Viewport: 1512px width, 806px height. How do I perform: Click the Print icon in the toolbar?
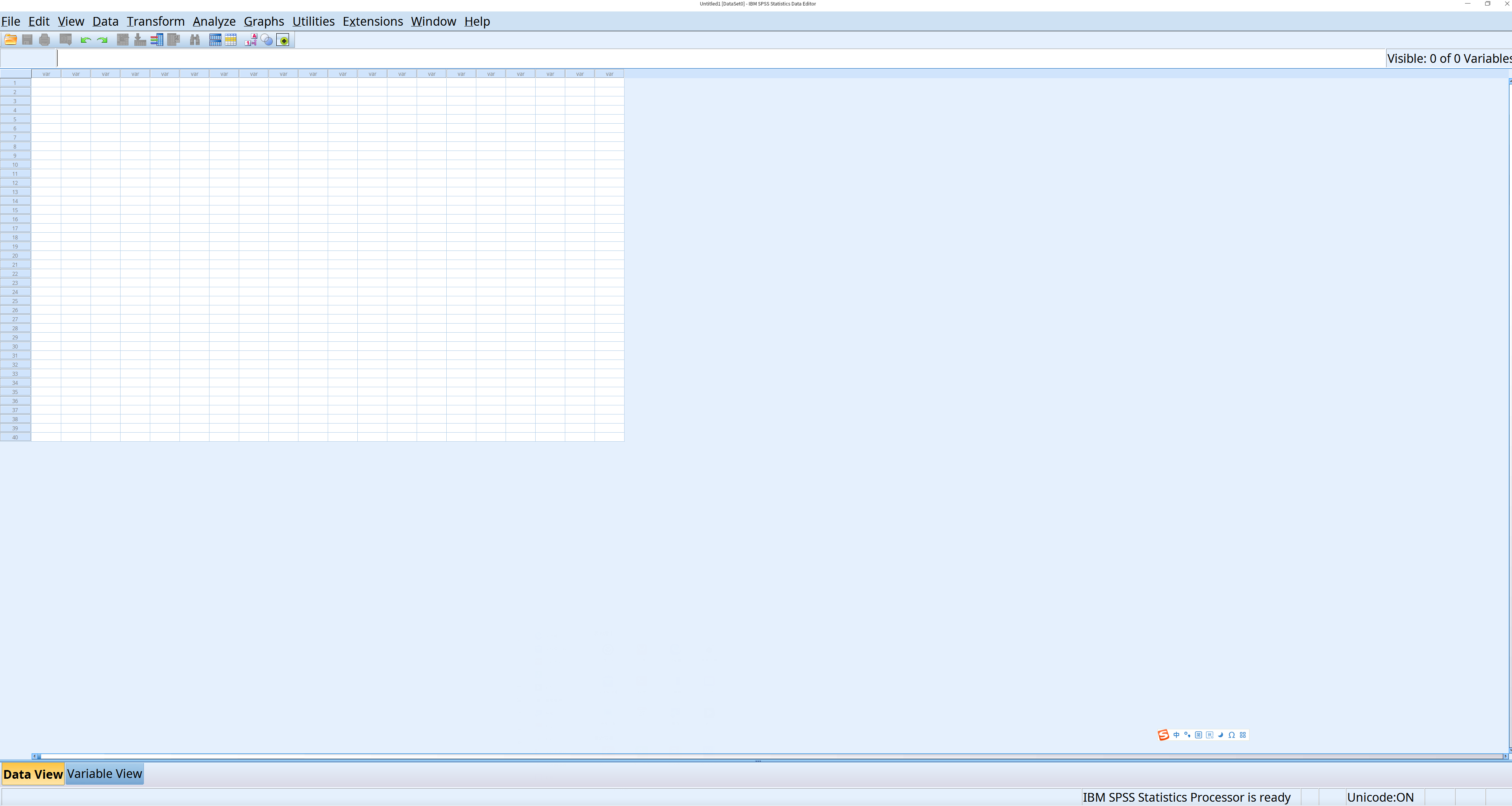click(45, 40)
